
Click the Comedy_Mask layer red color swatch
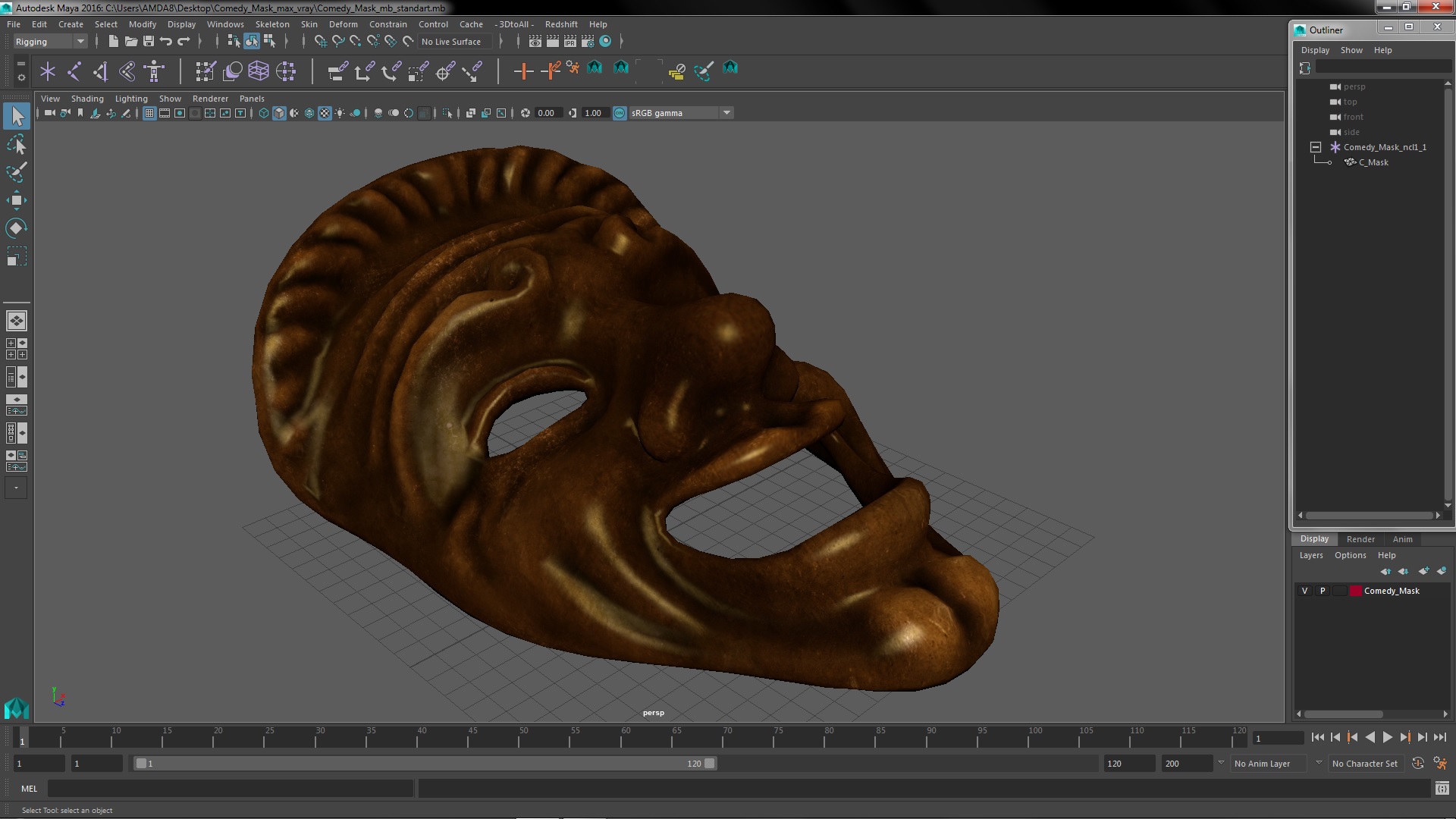pyautogui.click(x=1355, y=591)
